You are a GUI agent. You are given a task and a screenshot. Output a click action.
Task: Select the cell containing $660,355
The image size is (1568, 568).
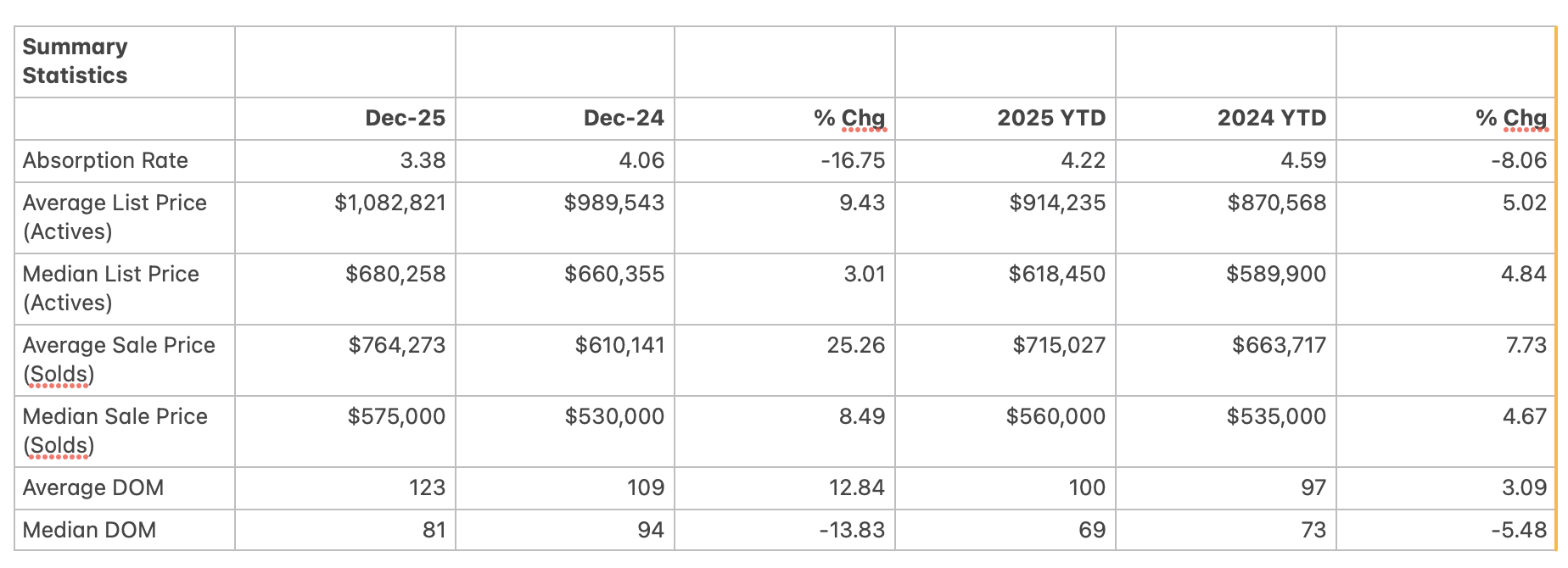pos(614,274)
